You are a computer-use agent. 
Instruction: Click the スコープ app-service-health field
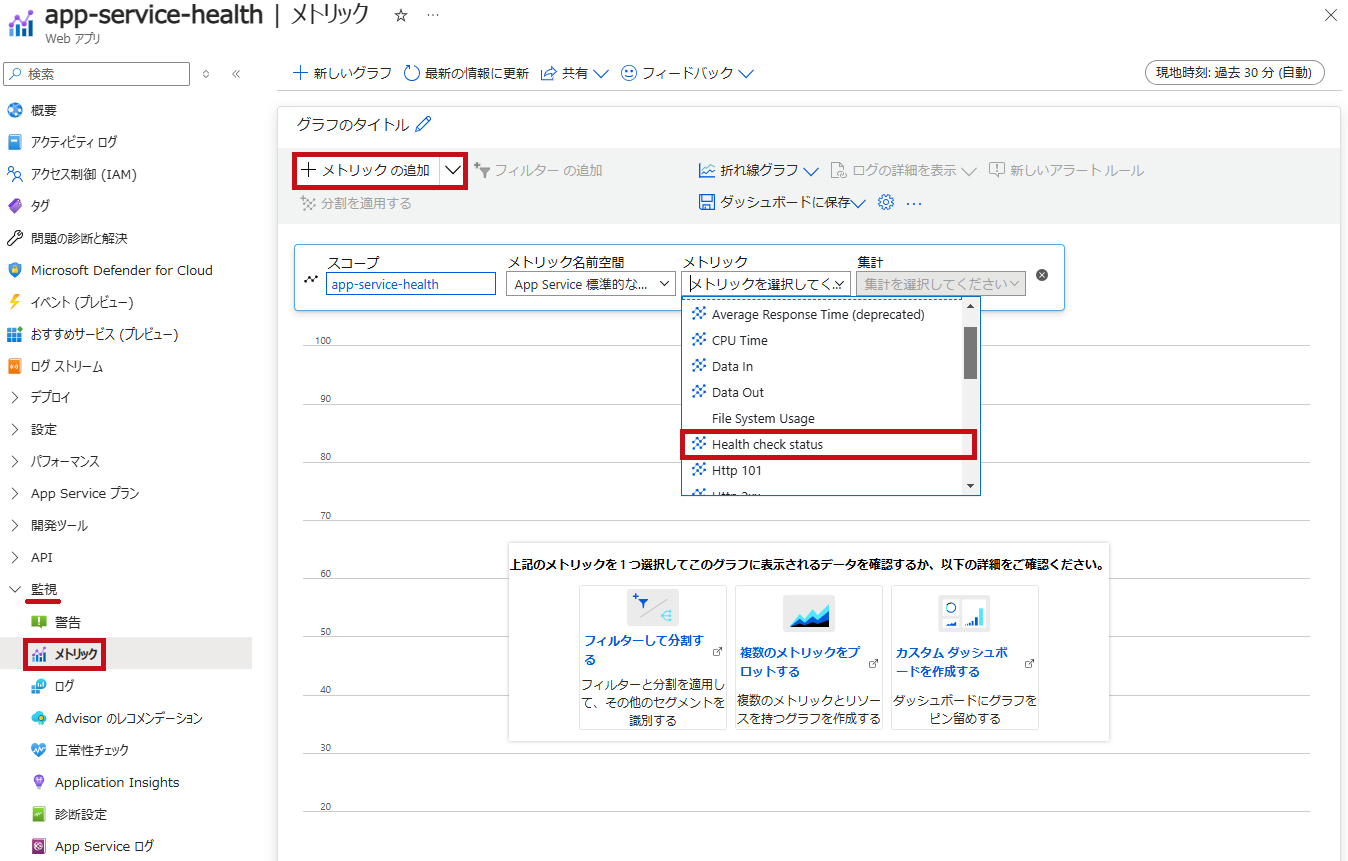tap(411, 284)
